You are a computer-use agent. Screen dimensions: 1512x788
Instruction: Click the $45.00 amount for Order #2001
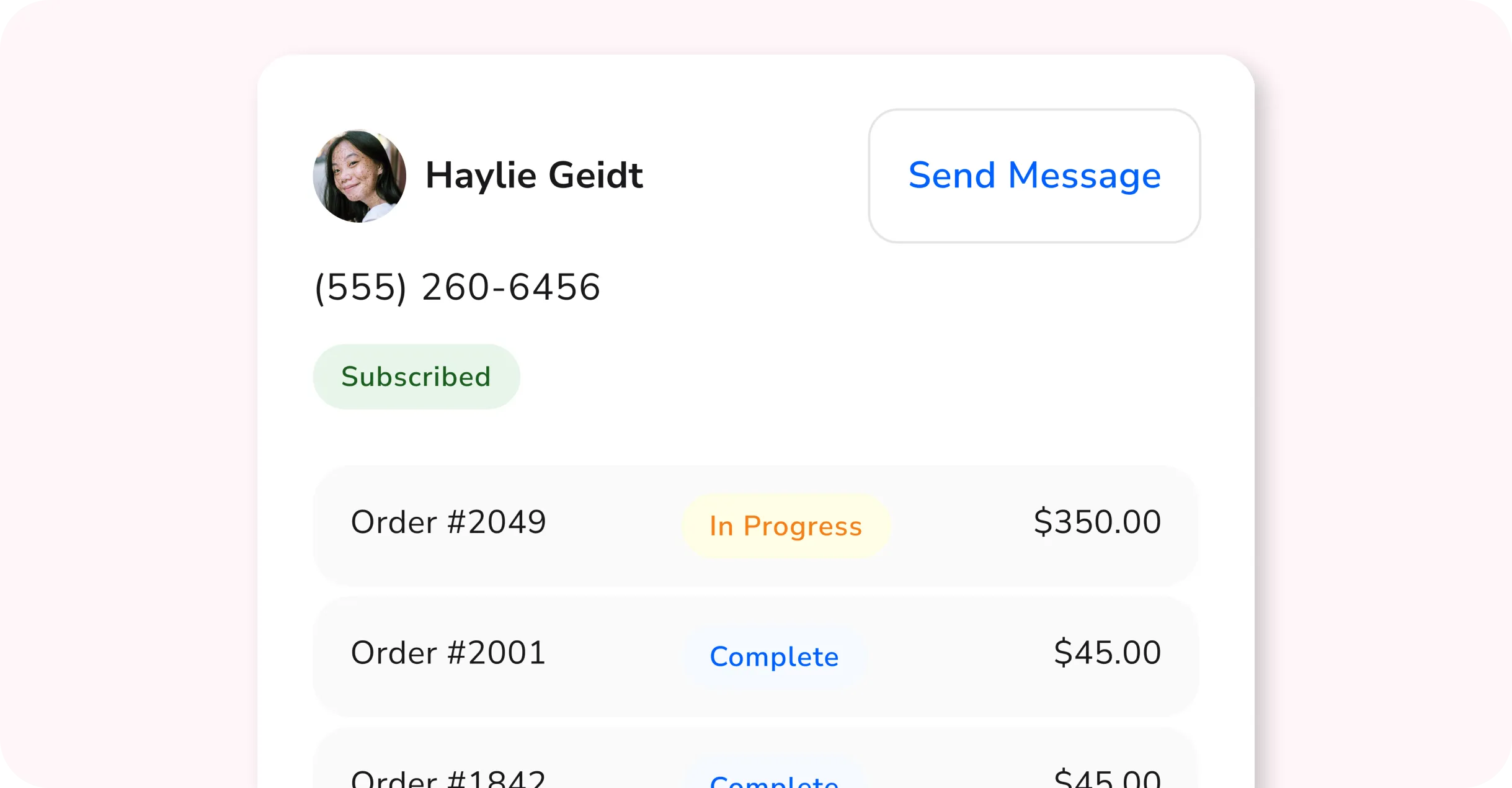[x=1107, y=653]
